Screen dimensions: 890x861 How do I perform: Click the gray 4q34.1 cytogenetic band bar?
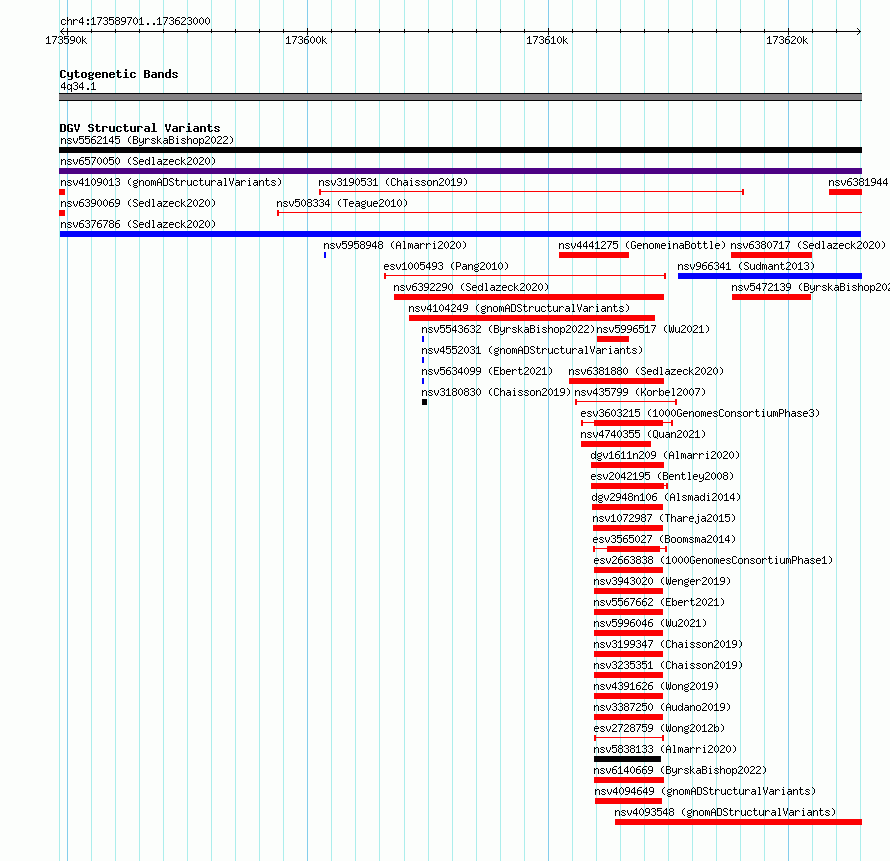460,98
